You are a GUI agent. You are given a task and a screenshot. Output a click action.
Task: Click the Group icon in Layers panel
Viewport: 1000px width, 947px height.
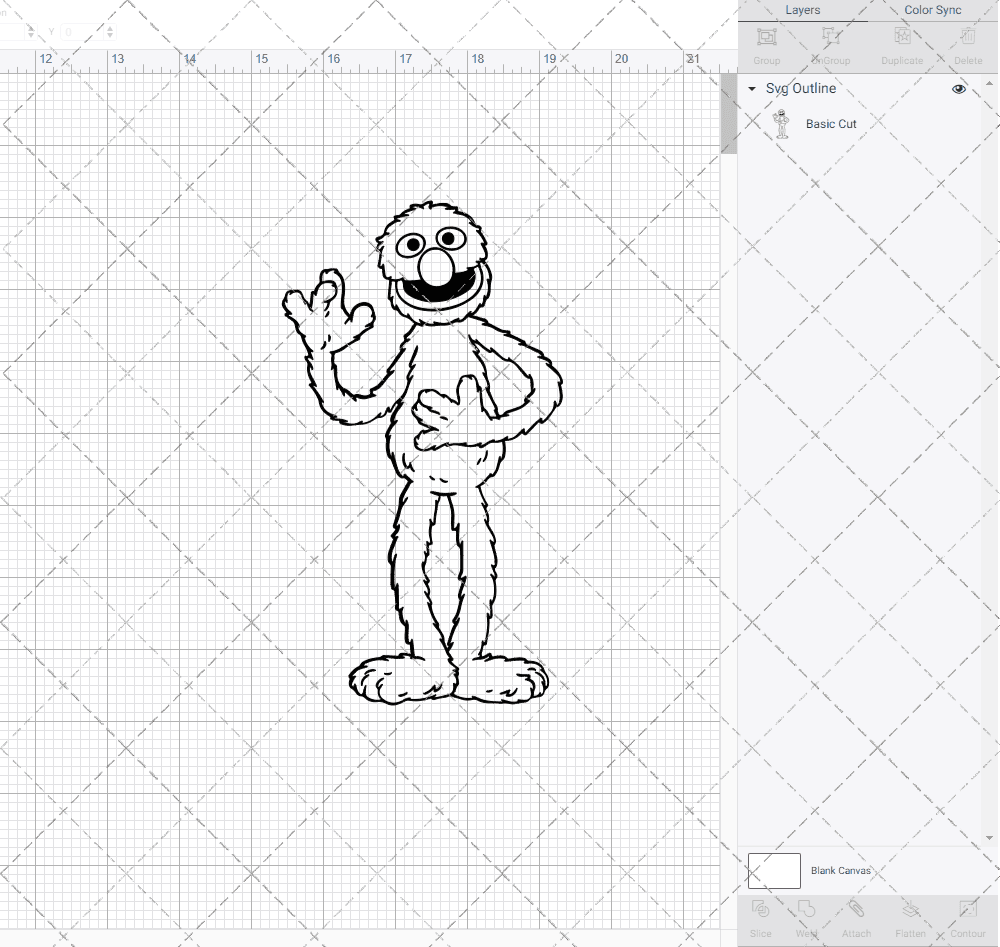coord(767,37)
